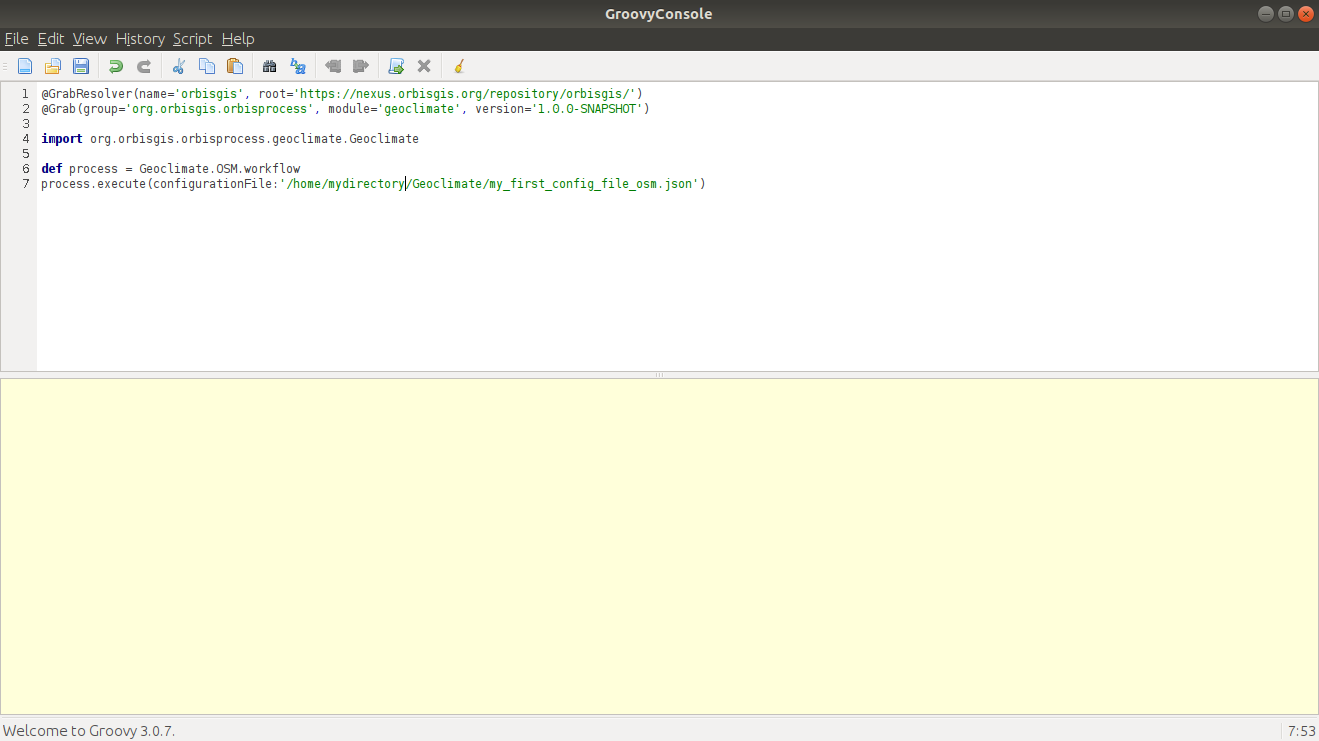Open the View menu
The height and width of the screenshot is (741, 1319).
pos(89,39)
